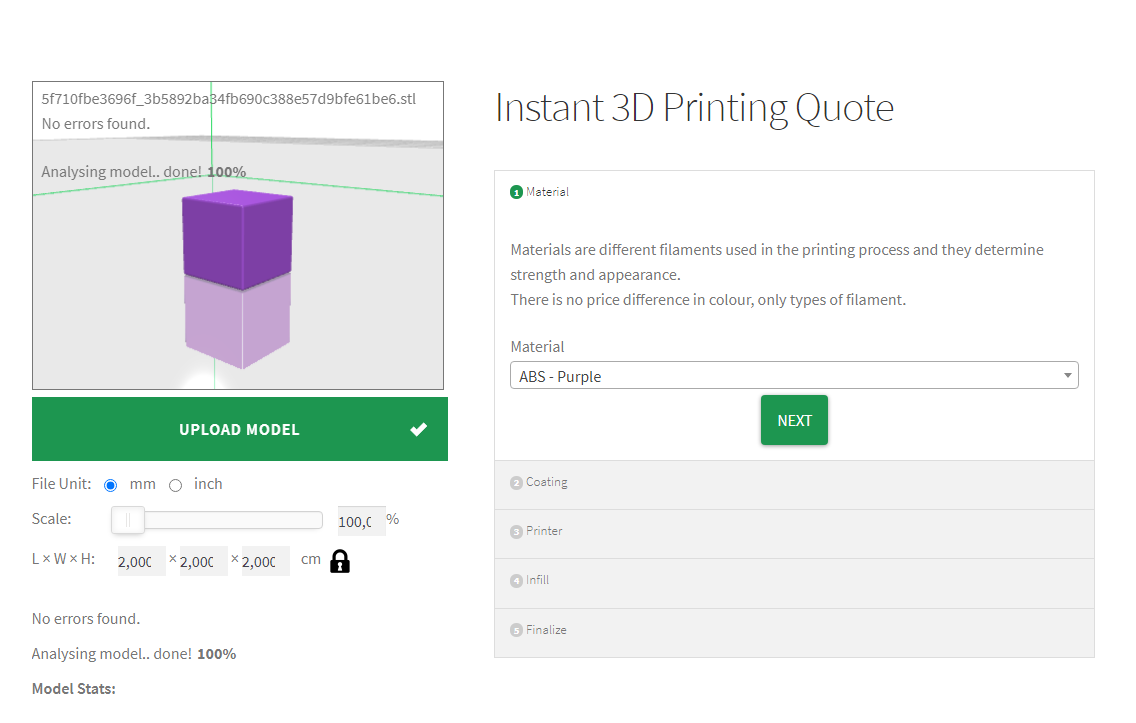Open the Material dropdown ABS - Purple
Image resolution: width=1136 pixels, height=723 pixels.
[794, 375]
